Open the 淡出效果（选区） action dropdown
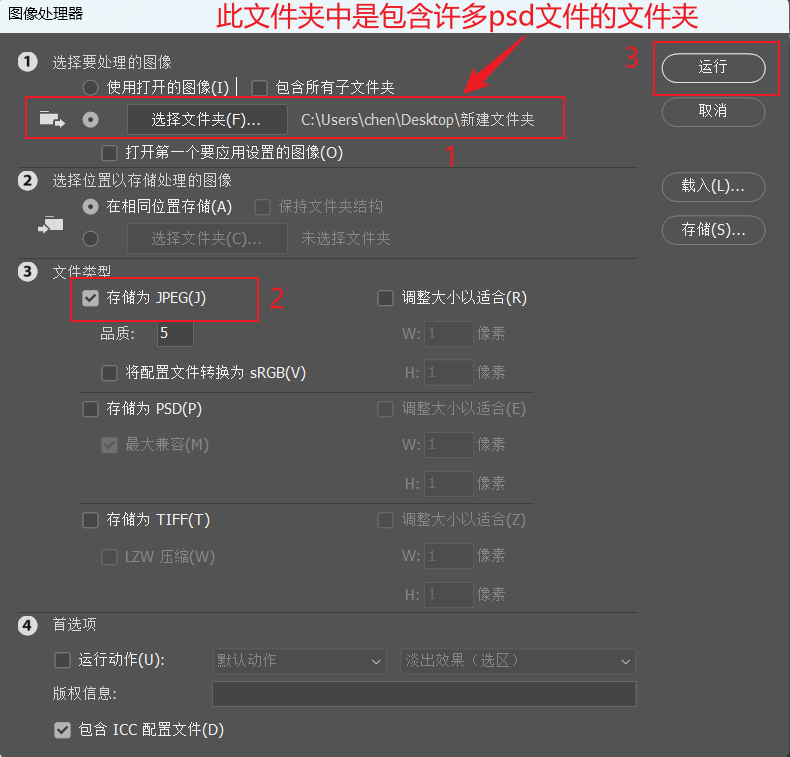Image resolution: width=790 pixels, height=757 pixels. (x=518, y=661)
